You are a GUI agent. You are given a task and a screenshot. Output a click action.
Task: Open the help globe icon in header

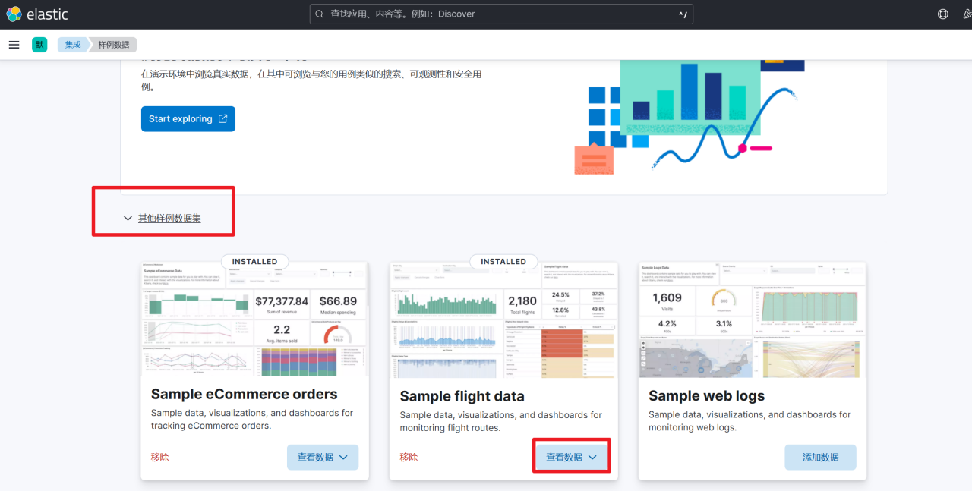tap(943, 14)
